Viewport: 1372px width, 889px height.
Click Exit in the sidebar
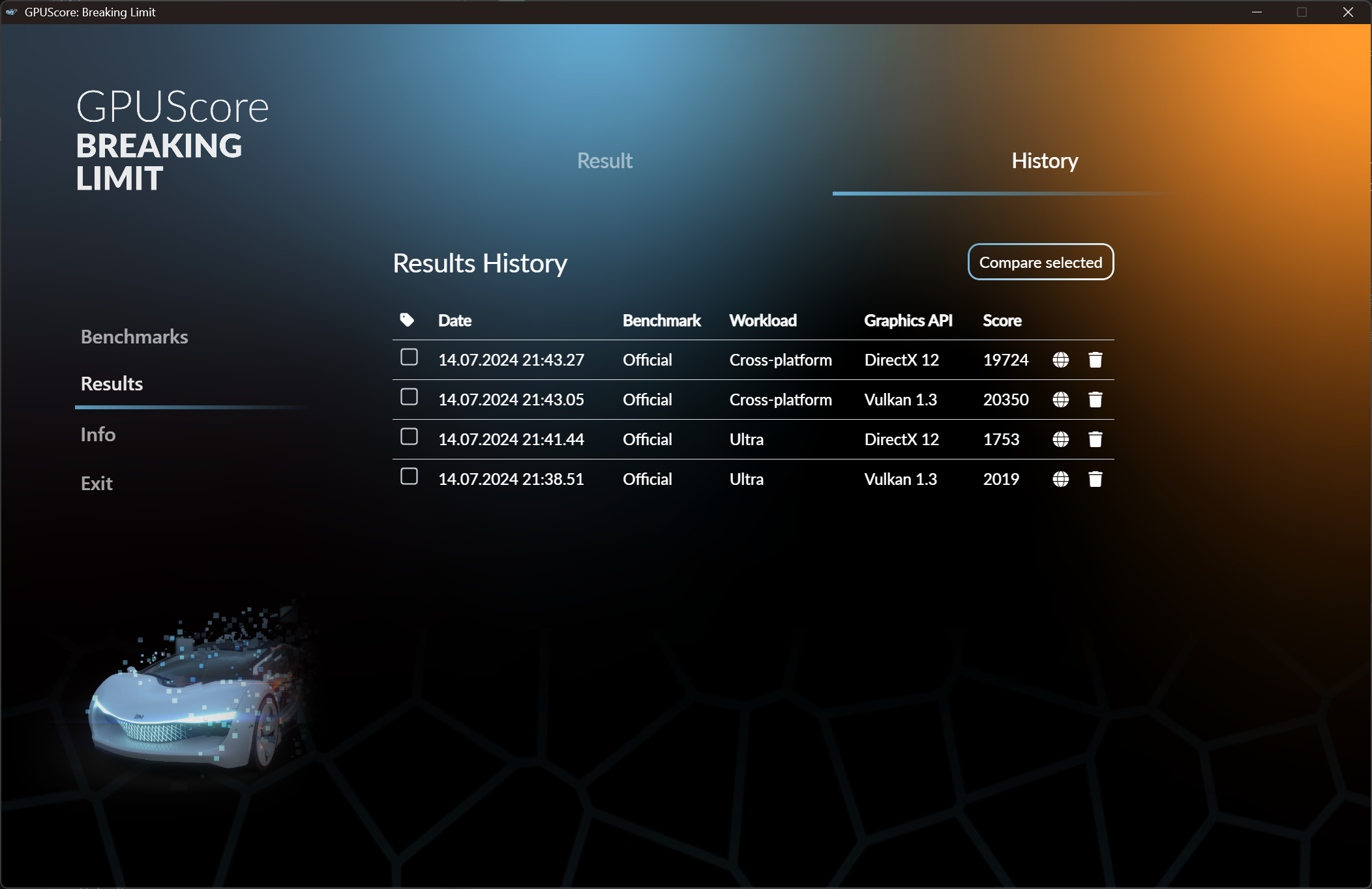click(97, 484)
